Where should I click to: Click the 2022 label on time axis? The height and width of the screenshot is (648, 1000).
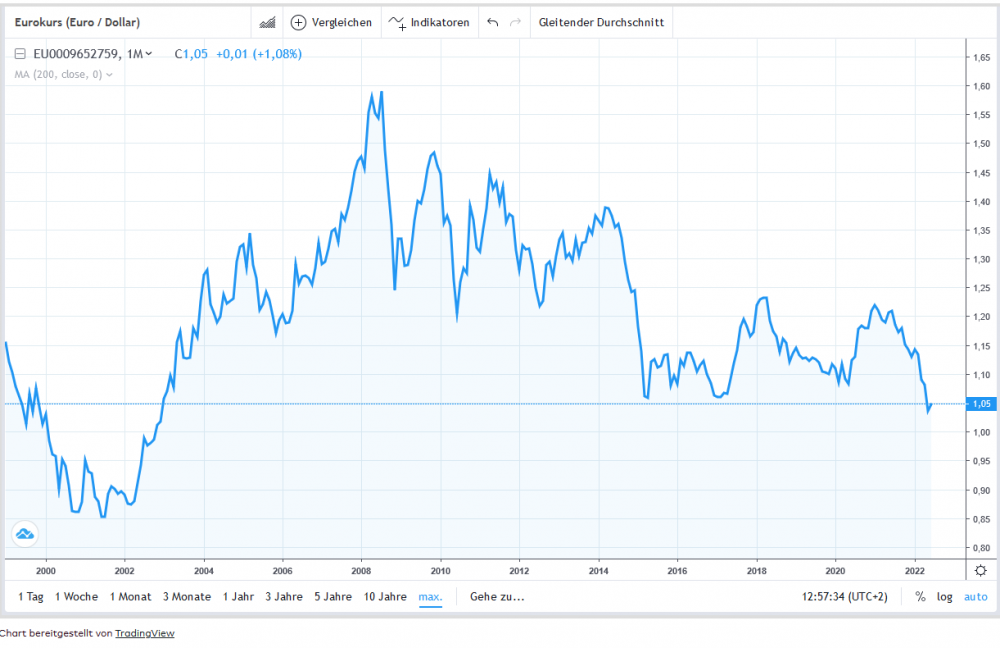coord(915,571)
